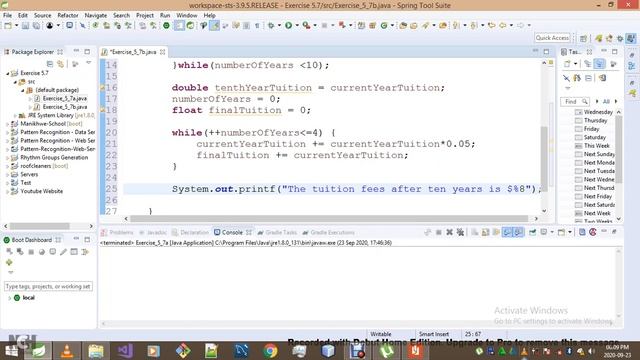
Task: Click the Boot Dashboard tags filter field
Action: (x=48, y=287)
